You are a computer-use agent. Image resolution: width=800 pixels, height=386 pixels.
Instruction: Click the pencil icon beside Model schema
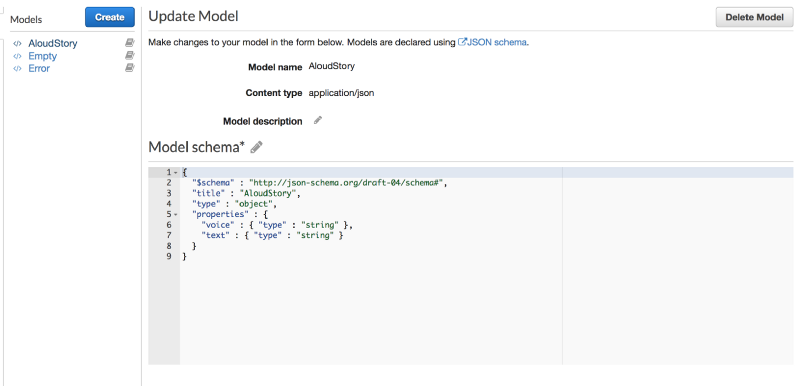click(256, 147)
